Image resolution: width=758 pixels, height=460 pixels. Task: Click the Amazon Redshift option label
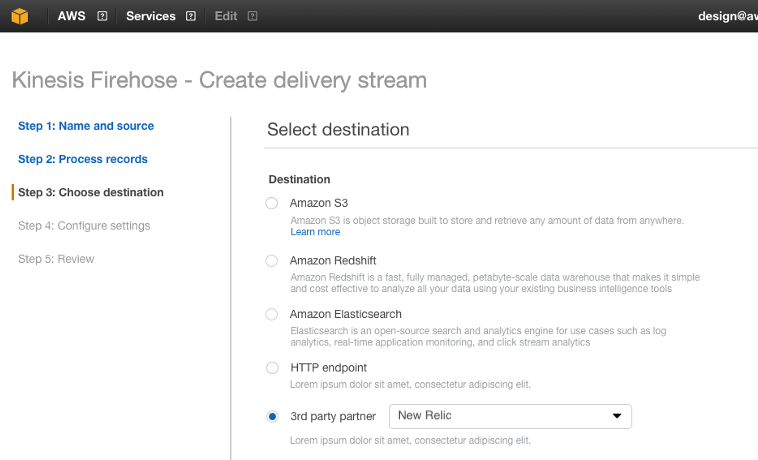(x=333, y=260)
